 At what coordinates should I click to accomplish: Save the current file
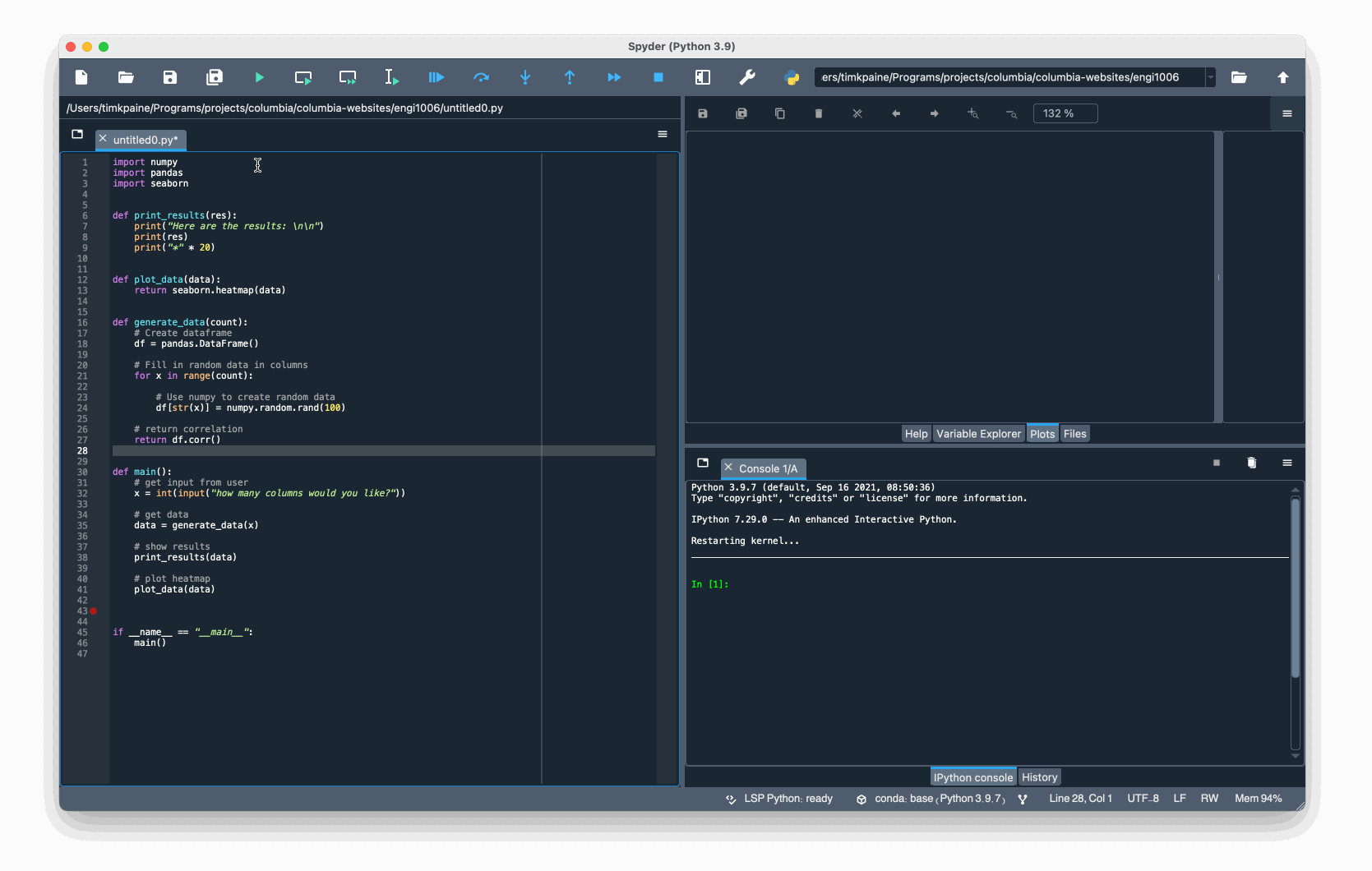pyautogui.click(x=170, y=77)
